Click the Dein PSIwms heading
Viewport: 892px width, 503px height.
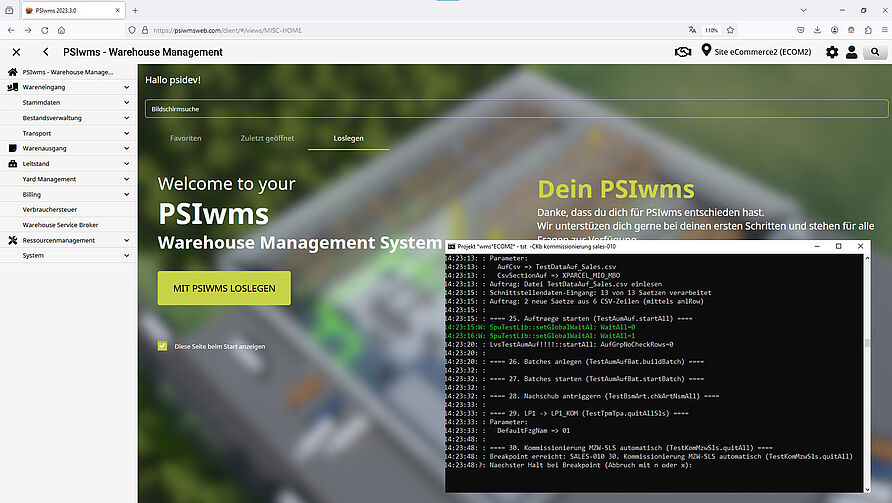pyautogui.click(x=616, y=189)
